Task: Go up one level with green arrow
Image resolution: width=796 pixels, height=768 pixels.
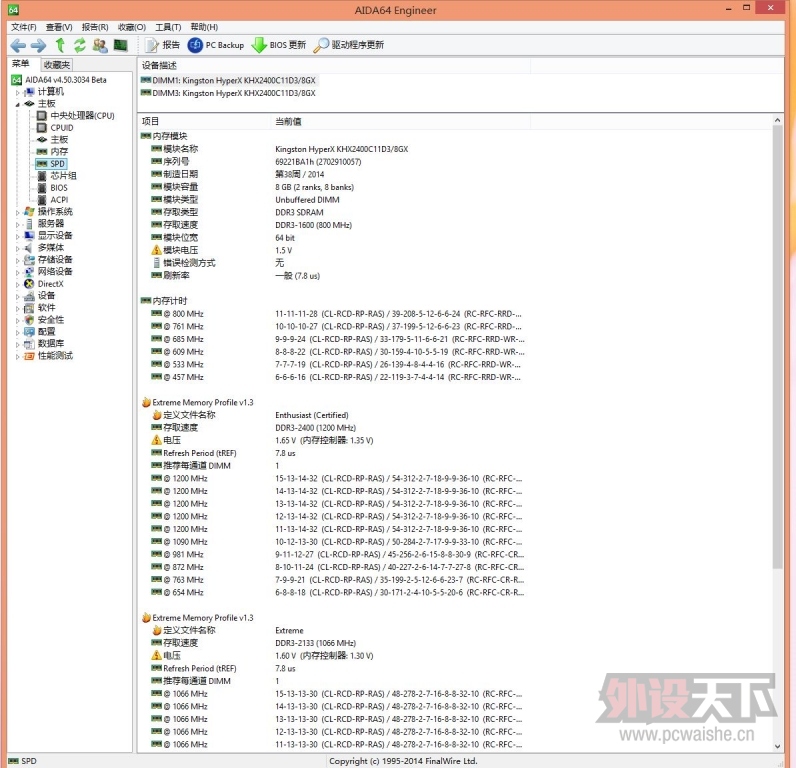Action: pyautogui.click(x=60, y=45)
